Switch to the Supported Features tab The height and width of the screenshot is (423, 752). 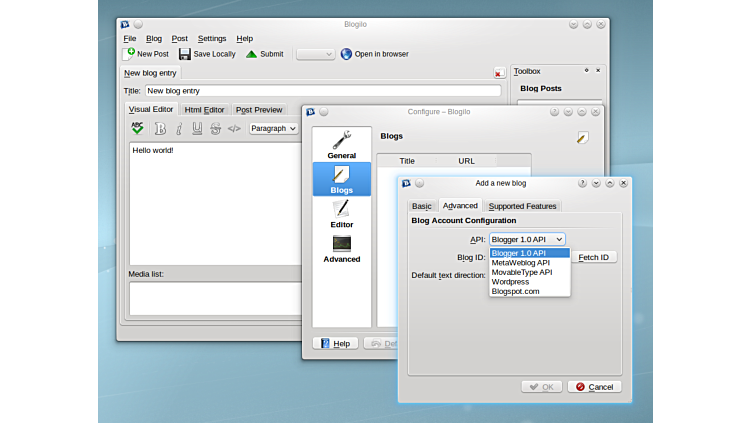pos(523,206)
